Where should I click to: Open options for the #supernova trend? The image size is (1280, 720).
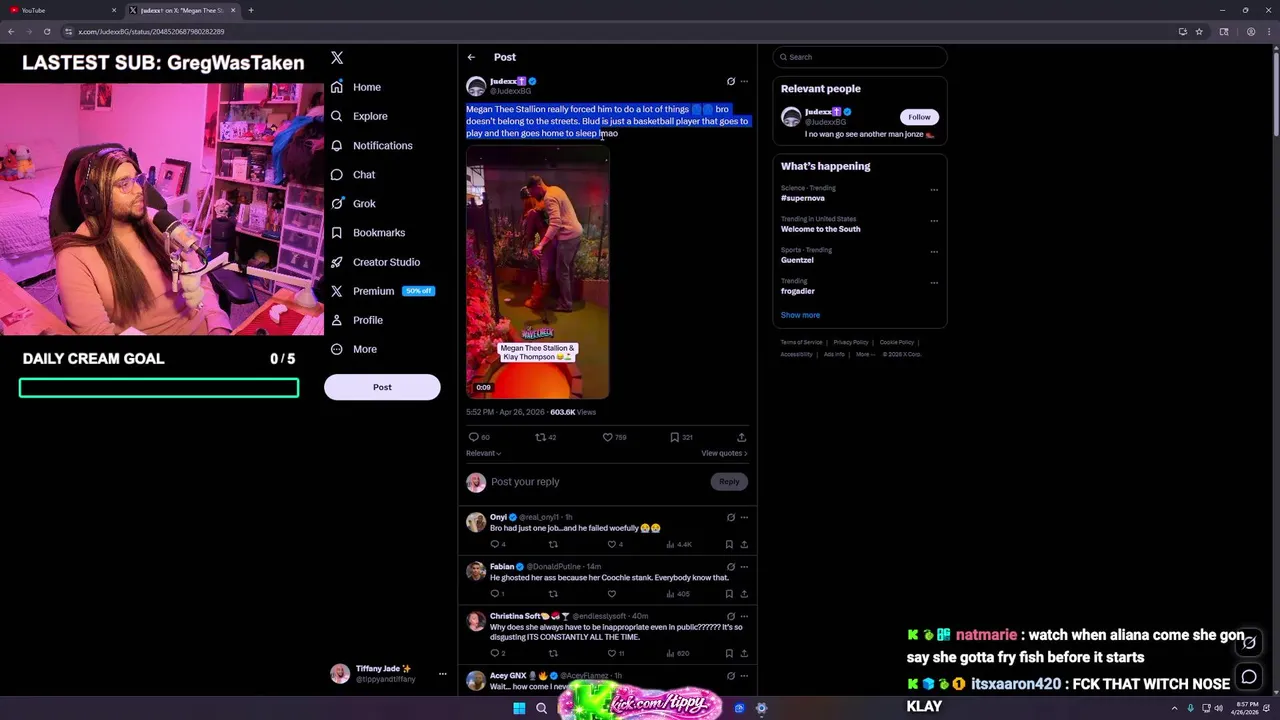934,190
